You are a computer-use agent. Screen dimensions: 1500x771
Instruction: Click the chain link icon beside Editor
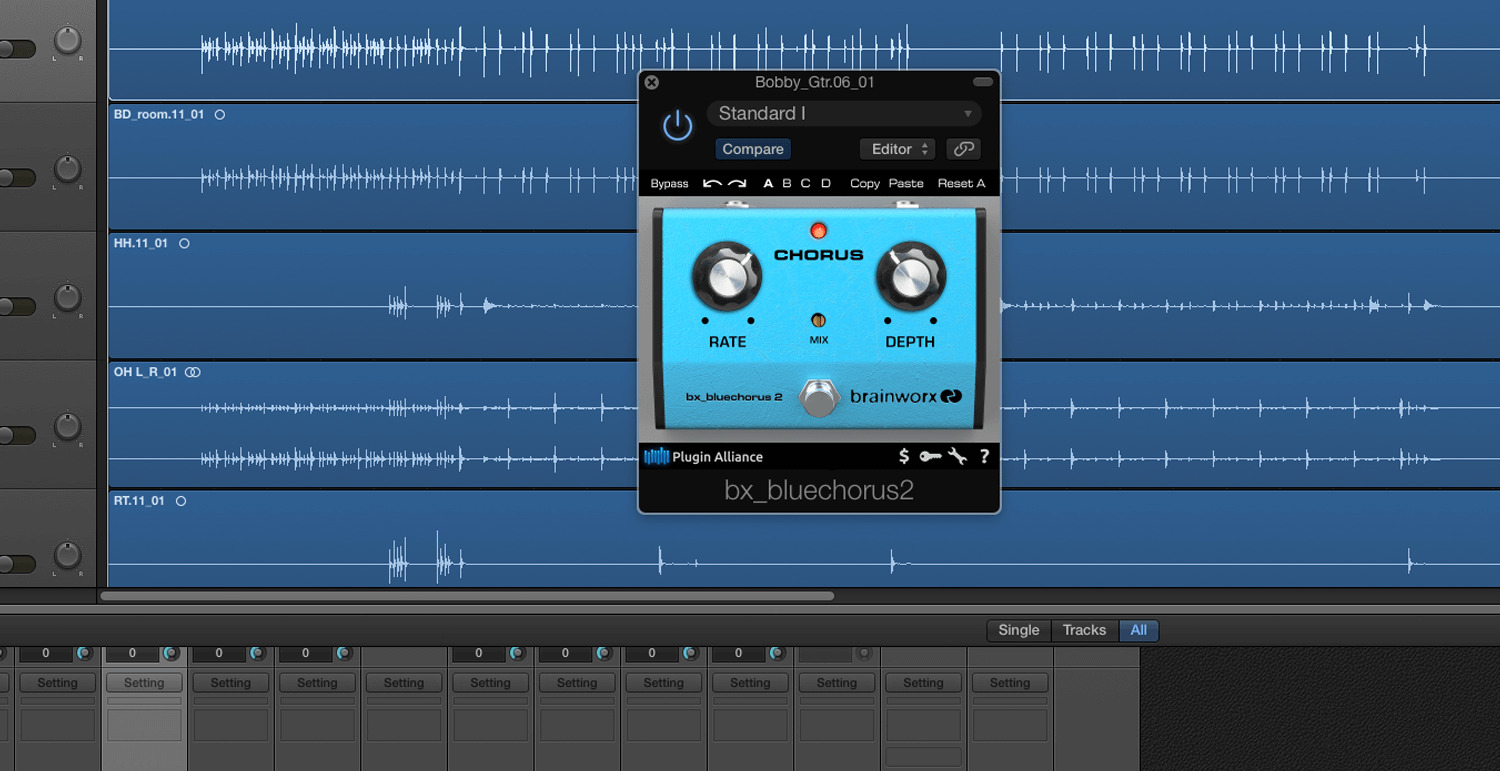click(x=963, y=149)
